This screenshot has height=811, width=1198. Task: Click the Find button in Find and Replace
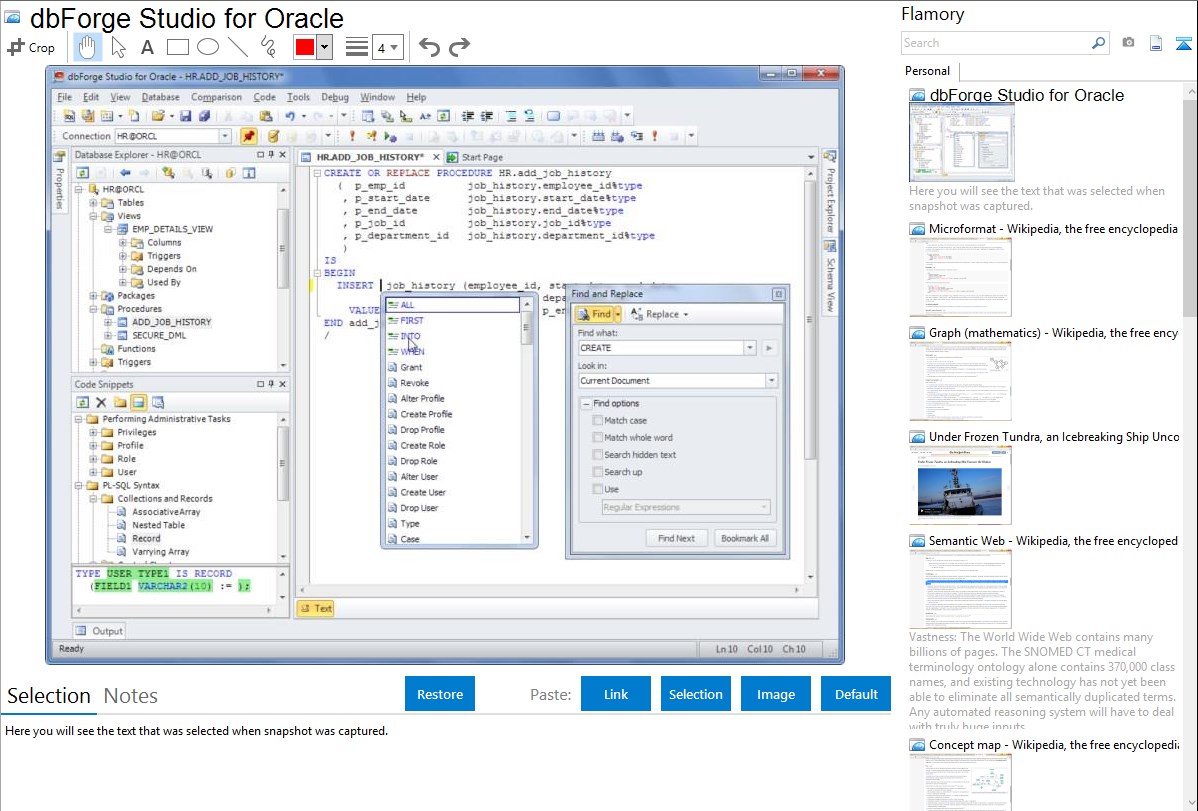click(x=594, y=314)
